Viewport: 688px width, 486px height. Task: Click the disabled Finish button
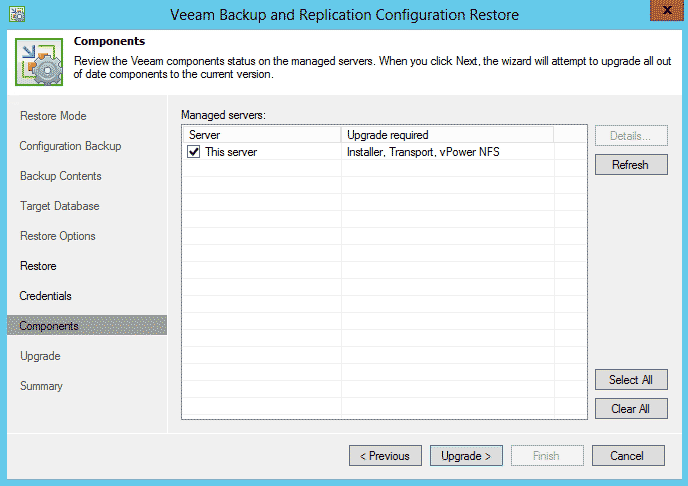(547, 456)
